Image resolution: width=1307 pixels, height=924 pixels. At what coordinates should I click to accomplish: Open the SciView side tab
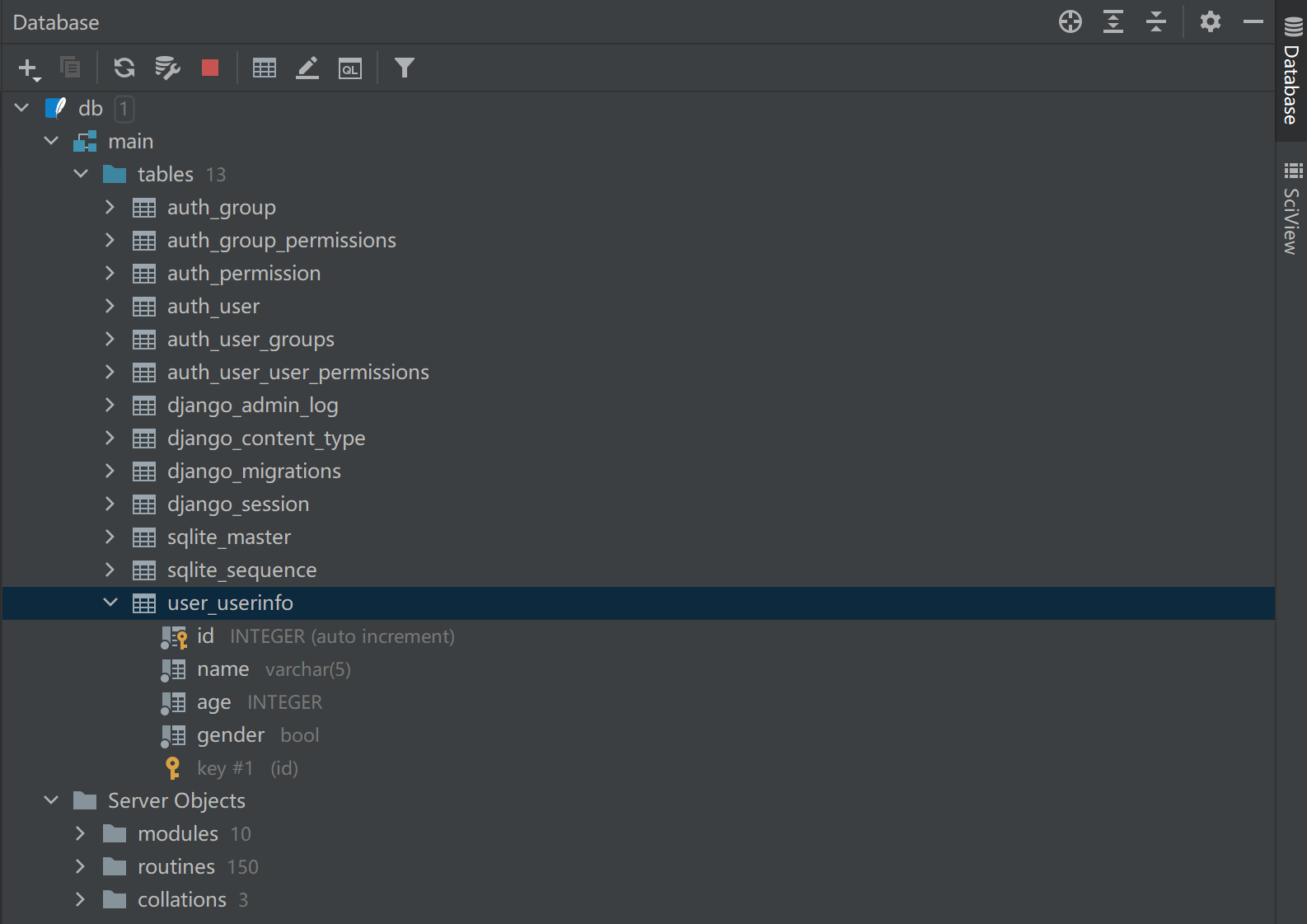pyautogui.click(x=1291, y=209)
